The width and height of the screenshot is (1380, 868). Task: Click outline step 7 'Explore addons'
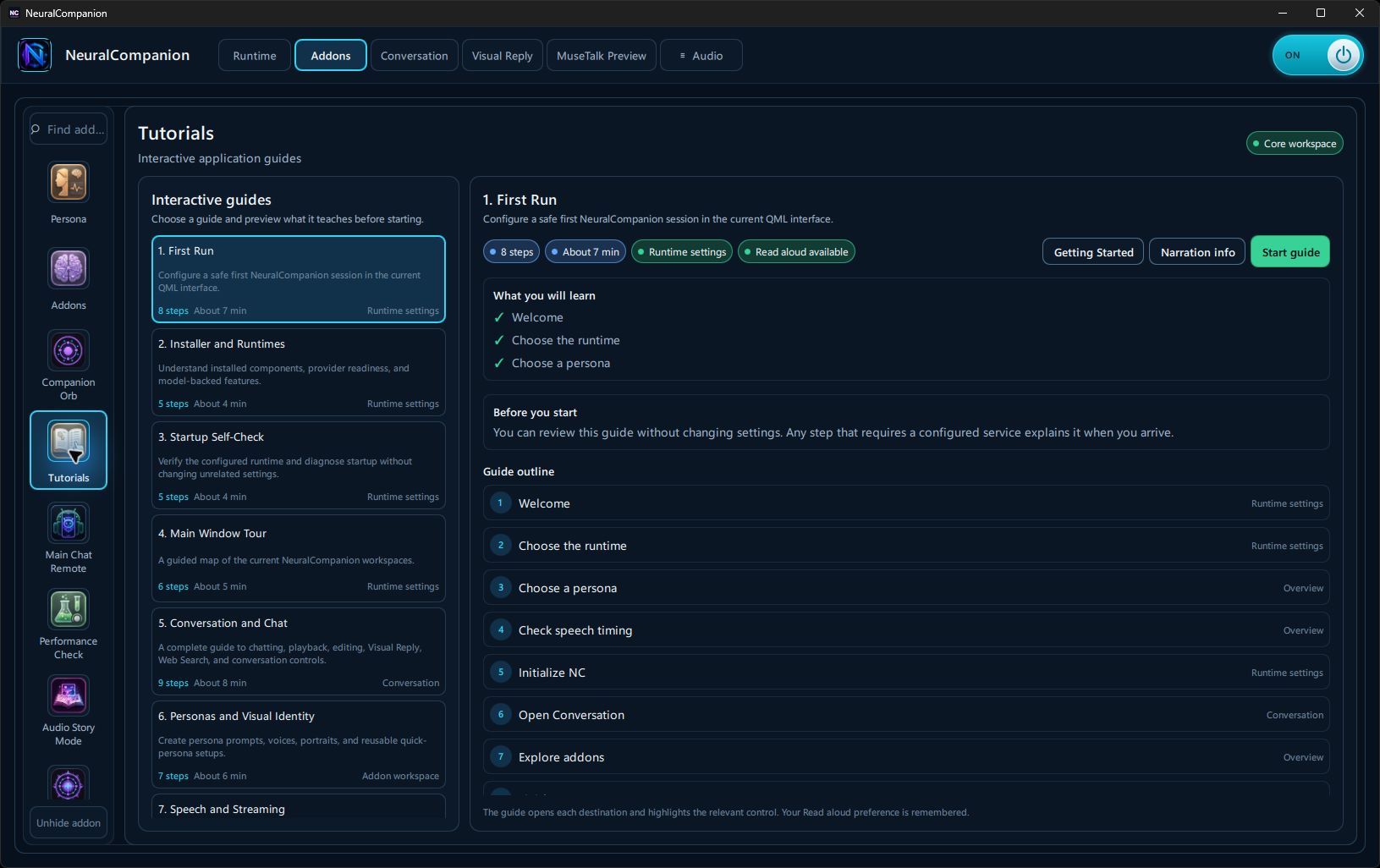[906, 757]
